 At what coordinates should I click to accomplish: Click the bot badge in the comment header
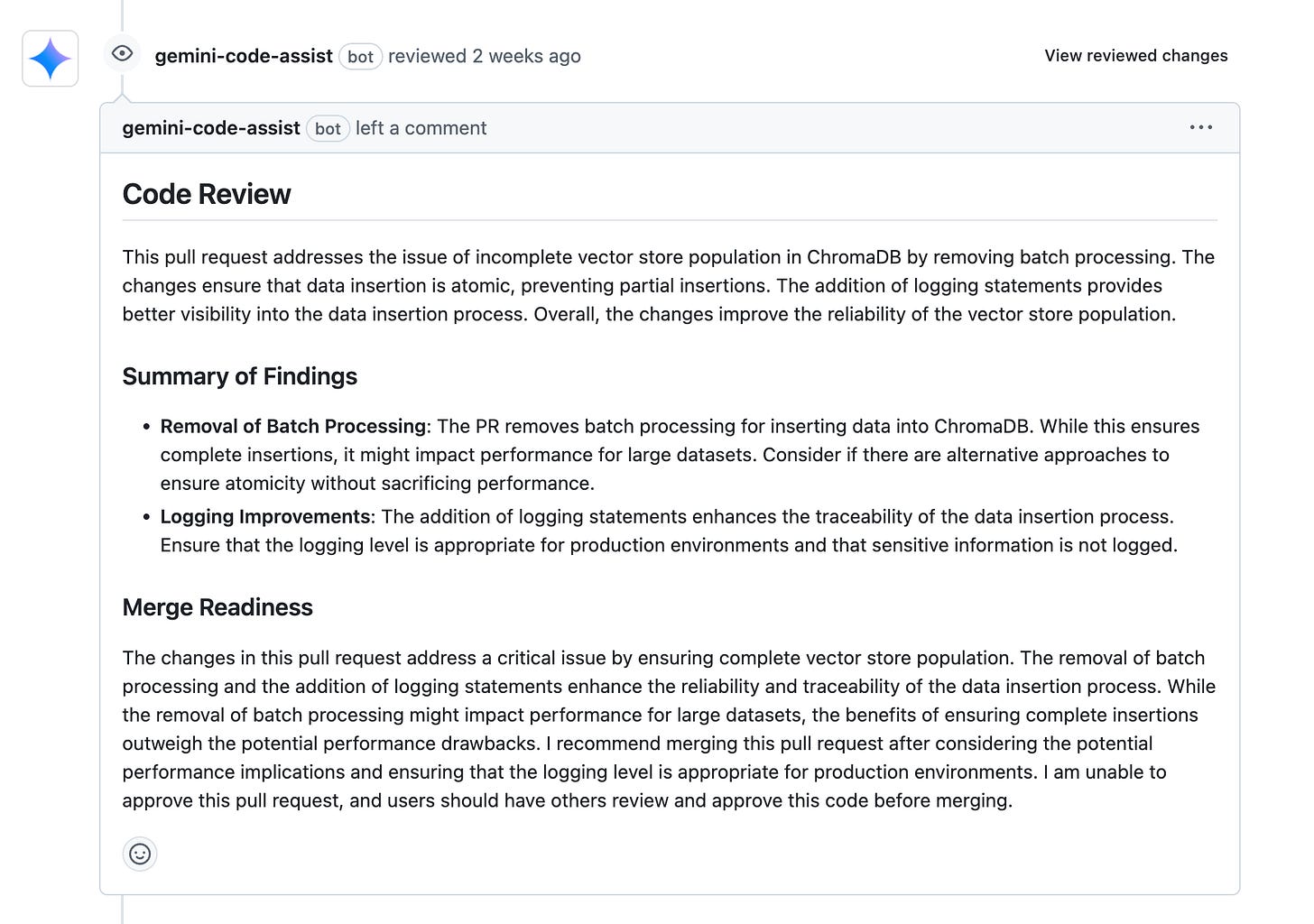(x=328, y=128)
